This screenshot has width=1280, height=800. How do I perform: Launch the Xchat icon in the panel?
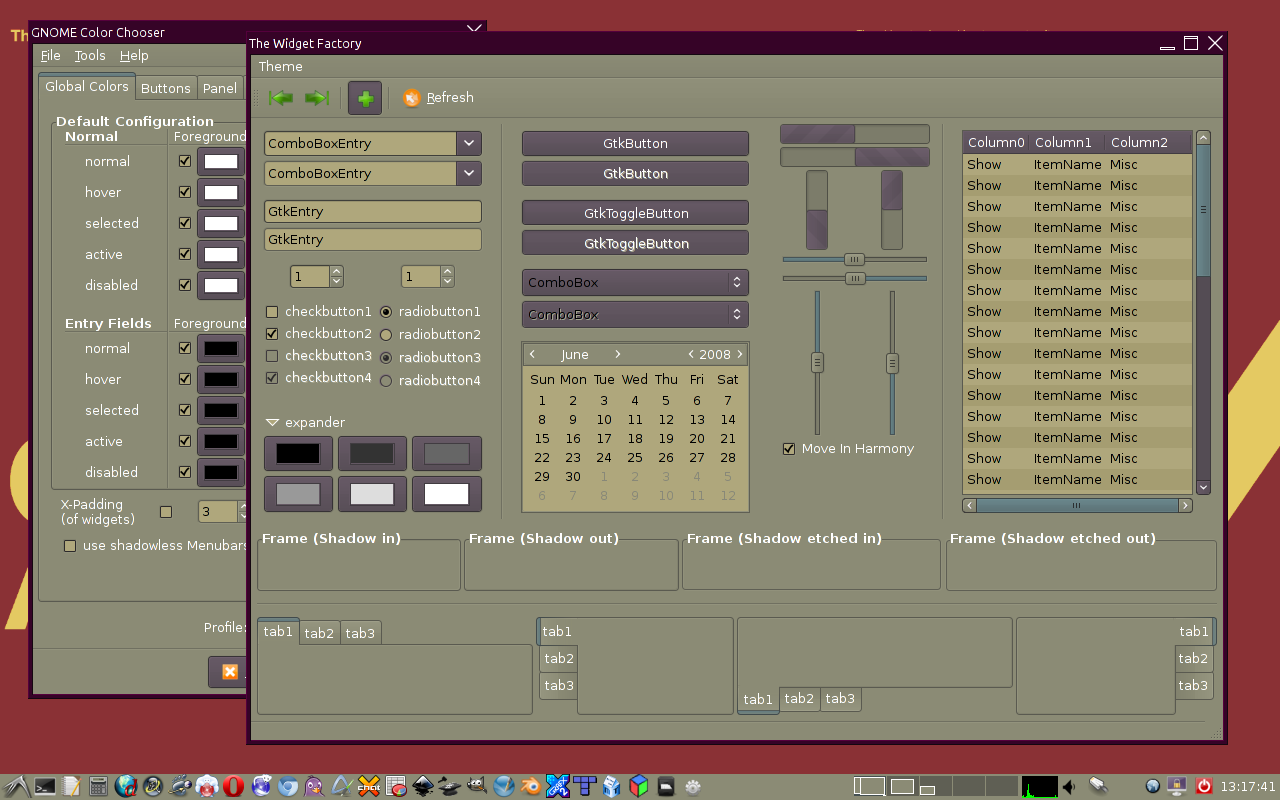[x=368, y=786]
